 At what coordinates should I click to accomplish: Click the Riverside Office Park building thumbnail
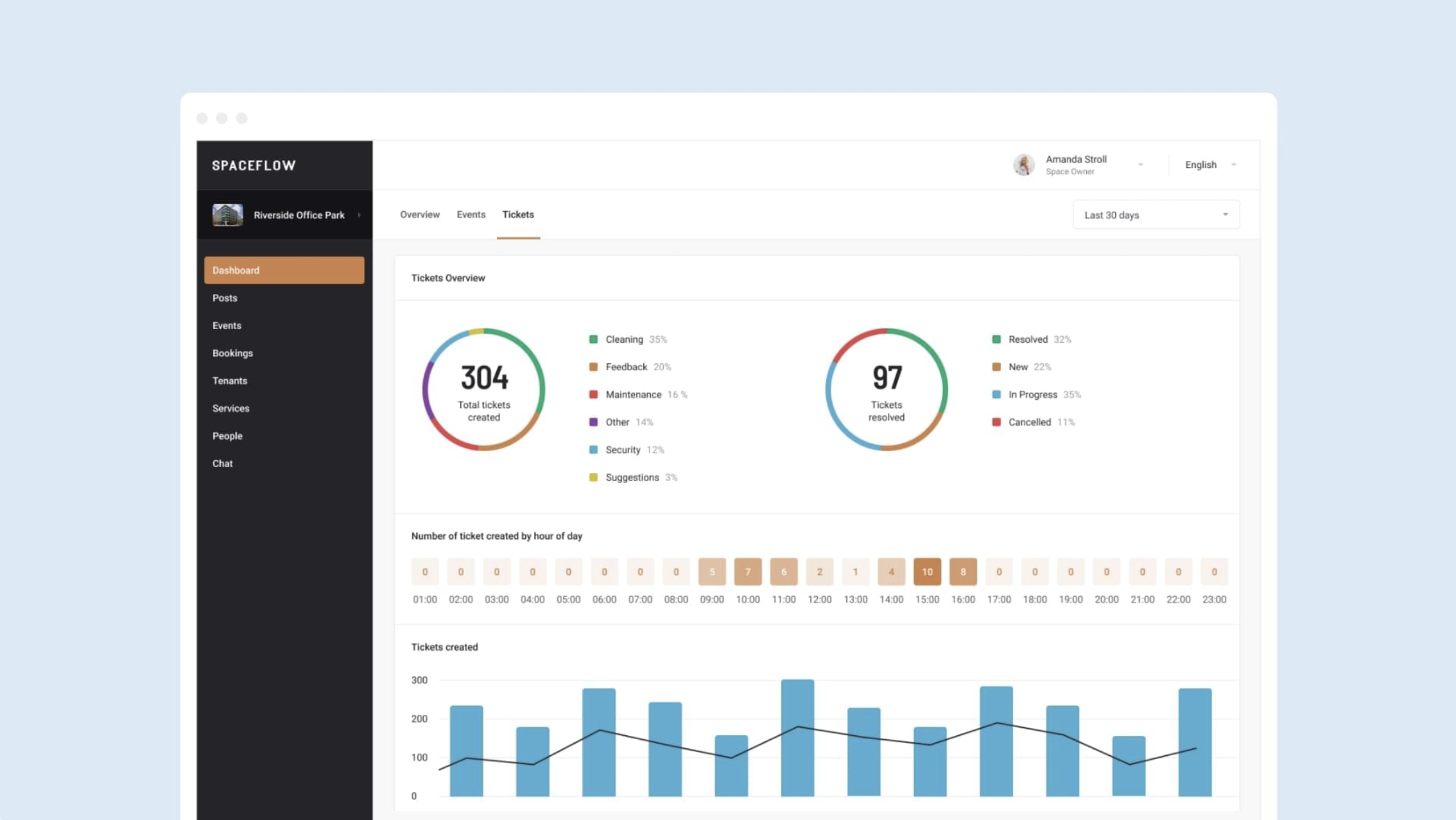(227, 215)
